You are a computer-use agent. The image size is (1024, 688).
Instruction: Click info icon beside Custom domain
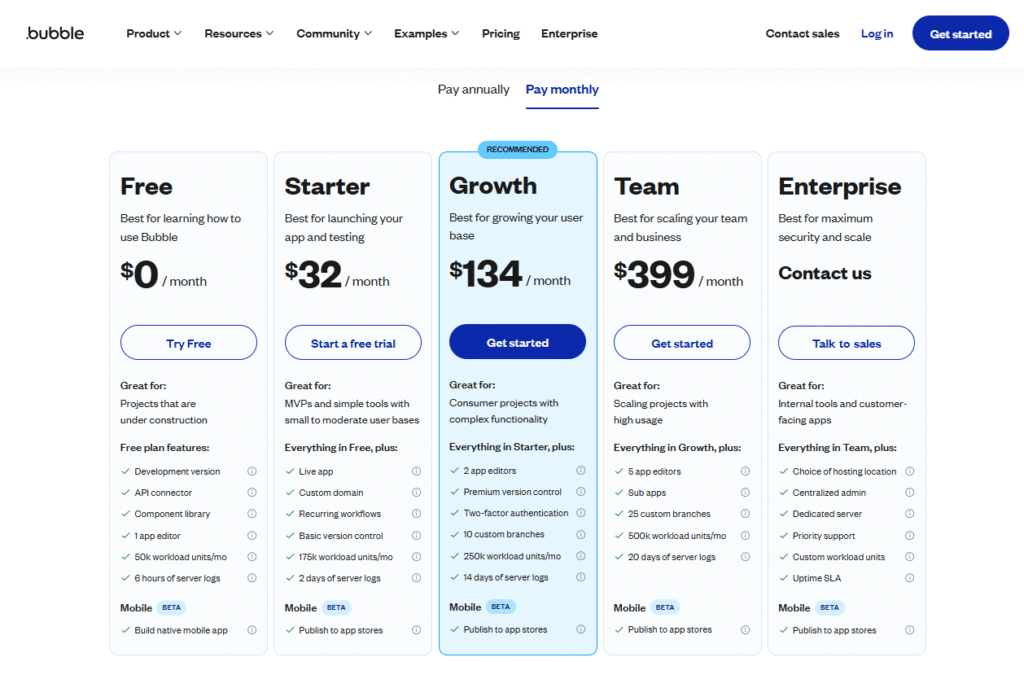(x=416, y=493)
